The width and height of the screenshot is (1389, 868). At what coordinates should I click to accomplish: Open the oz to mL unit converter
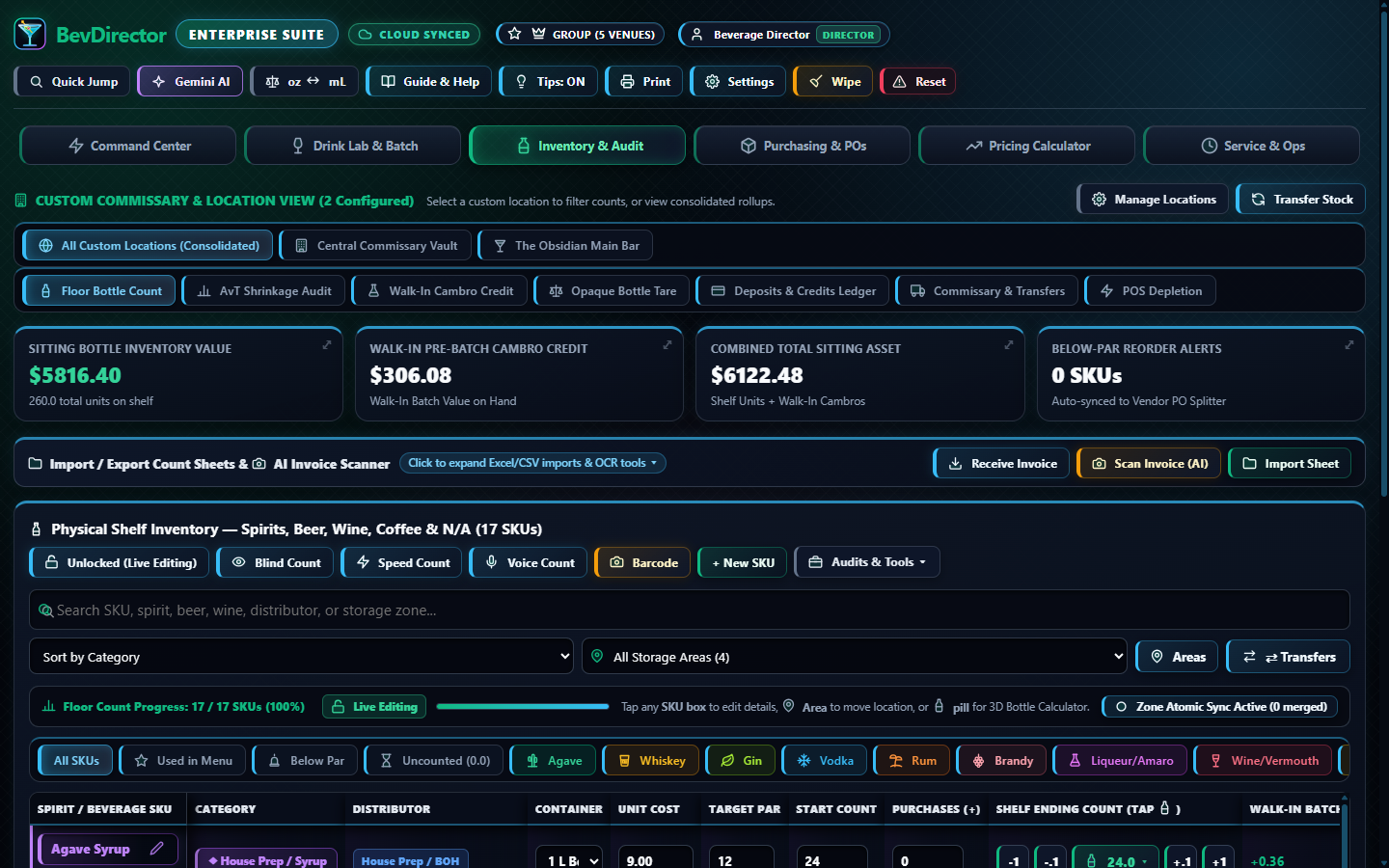[305, 82]
